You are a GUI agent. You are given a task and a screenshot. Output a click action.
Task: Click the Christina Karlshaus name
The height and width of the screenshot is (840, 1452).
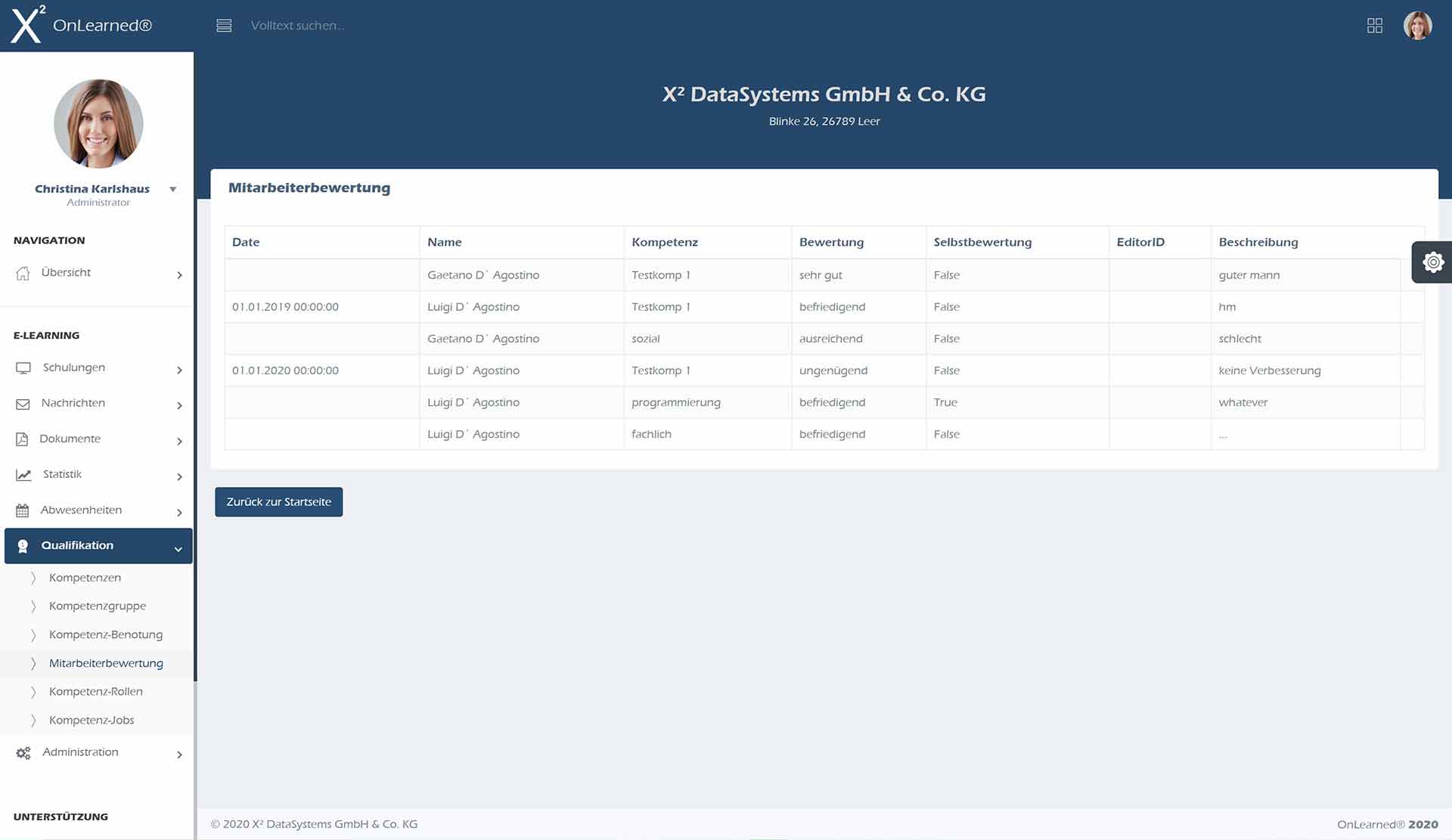pos(92,189)
